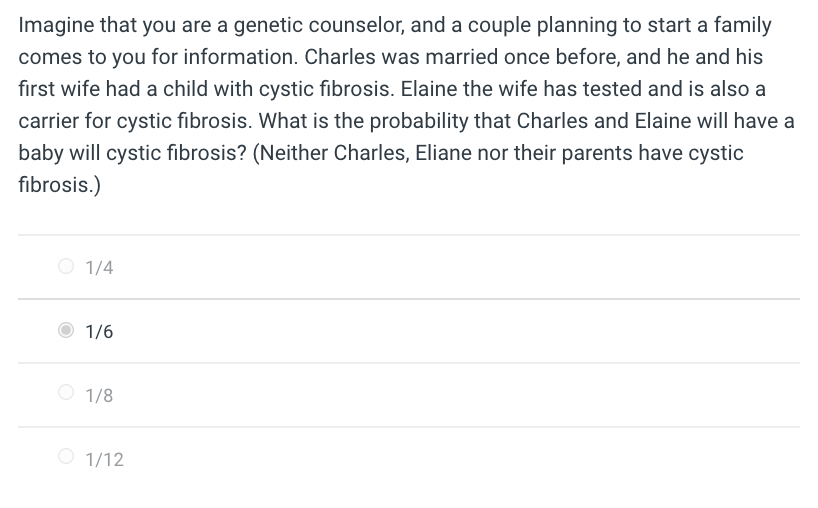
Task: Click empty area of the 1/6 answer row
Action: click(x=450, y=332)
